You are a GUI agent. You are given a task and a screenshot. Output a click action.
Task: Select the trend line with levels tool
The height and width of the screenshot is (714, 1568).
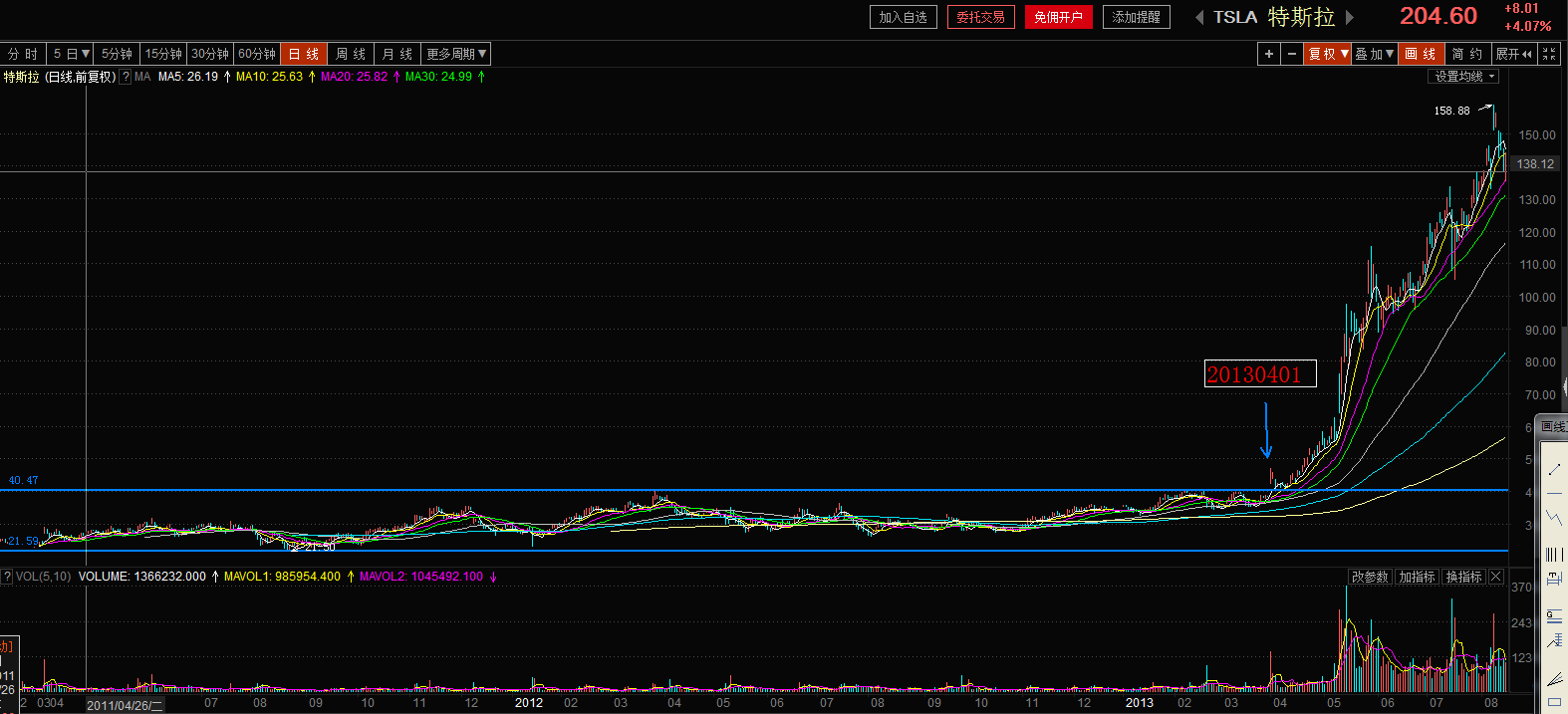tap(1554, 641)
